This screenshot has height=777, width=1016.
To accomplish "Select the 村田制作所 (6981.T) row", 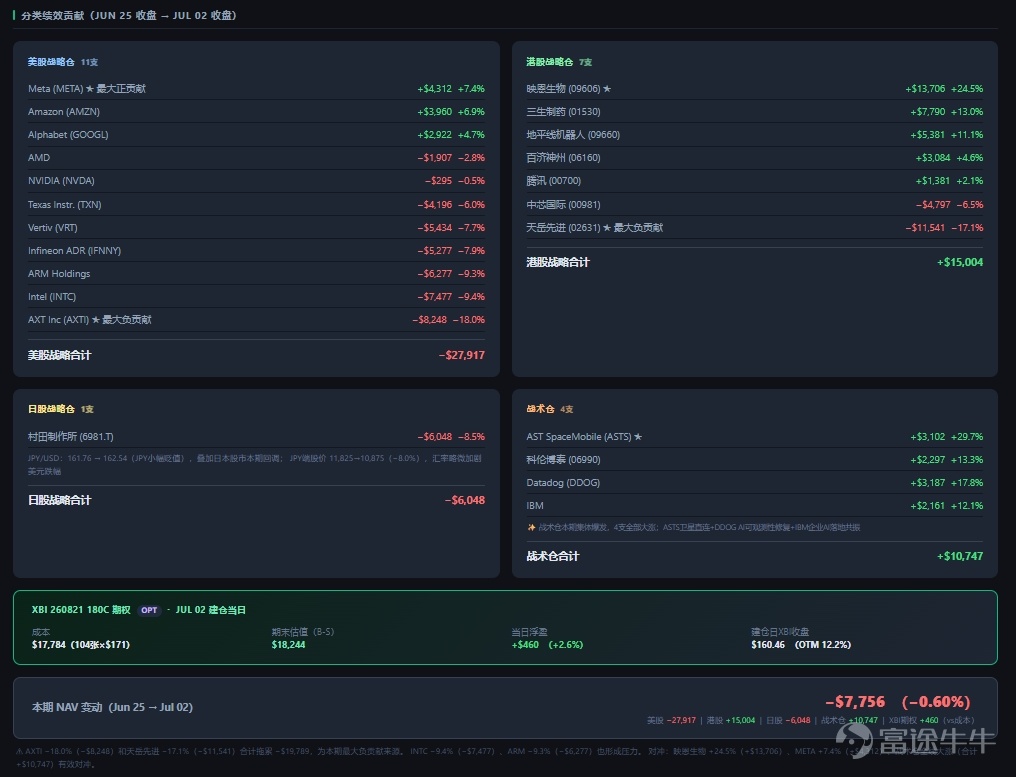I will tap(256, 437).
